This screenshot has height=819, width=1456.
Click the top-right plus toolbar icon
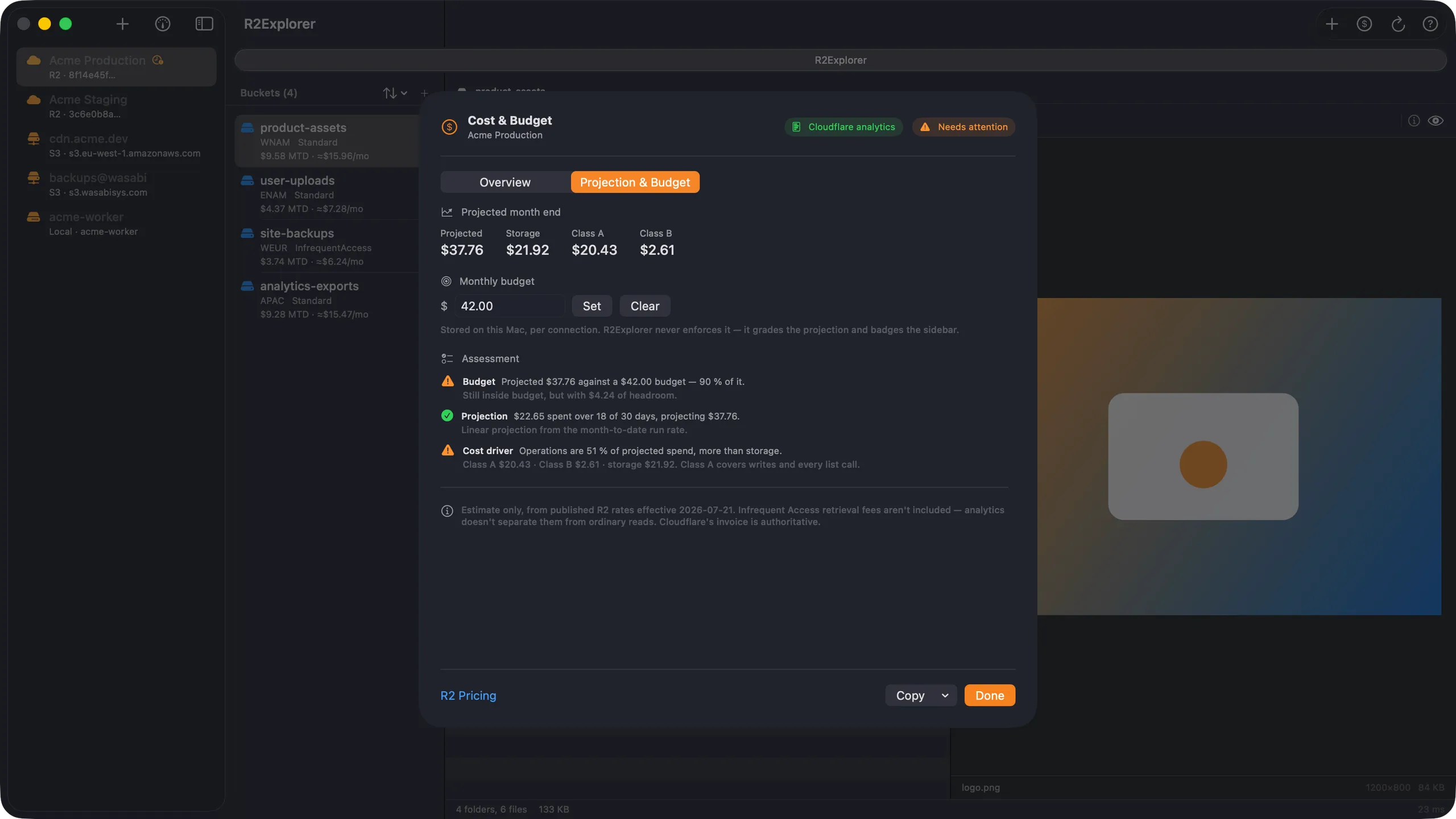[1331, 24]
